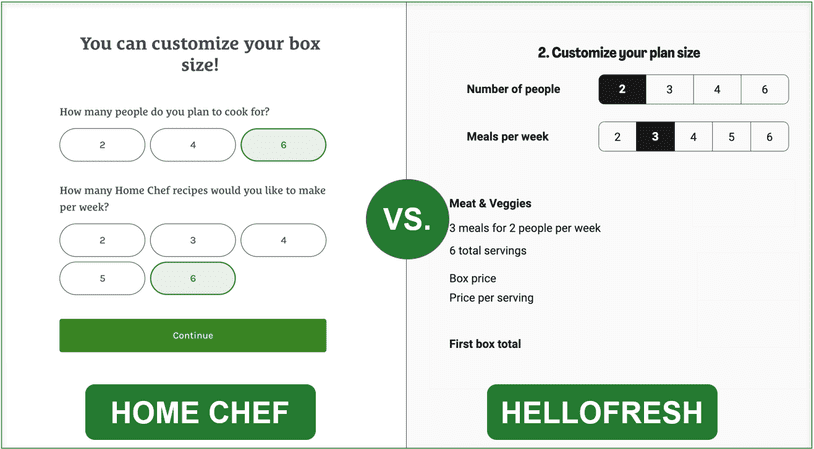
Task: Choose 6 meals per week in HelloFresh
Action: point(769,137)
